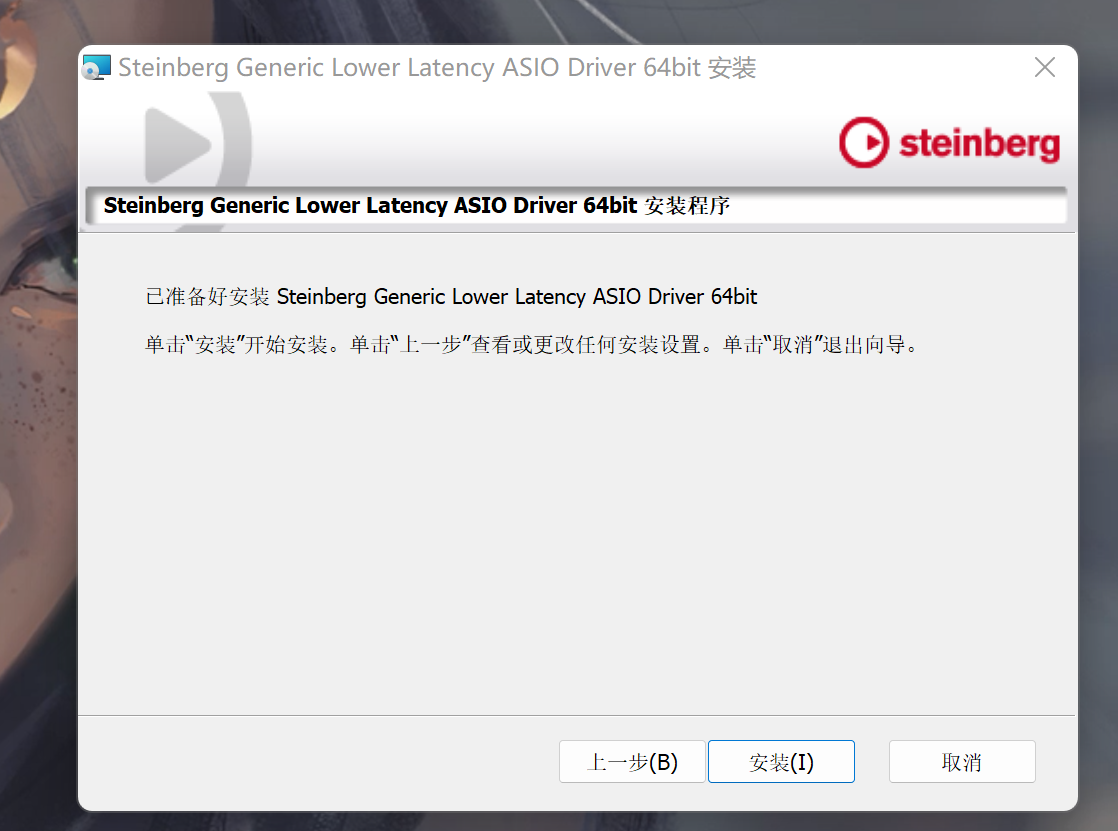Click the 已准备好安装 Steinberg status line
1118x831 pixels.
(451, 297)
